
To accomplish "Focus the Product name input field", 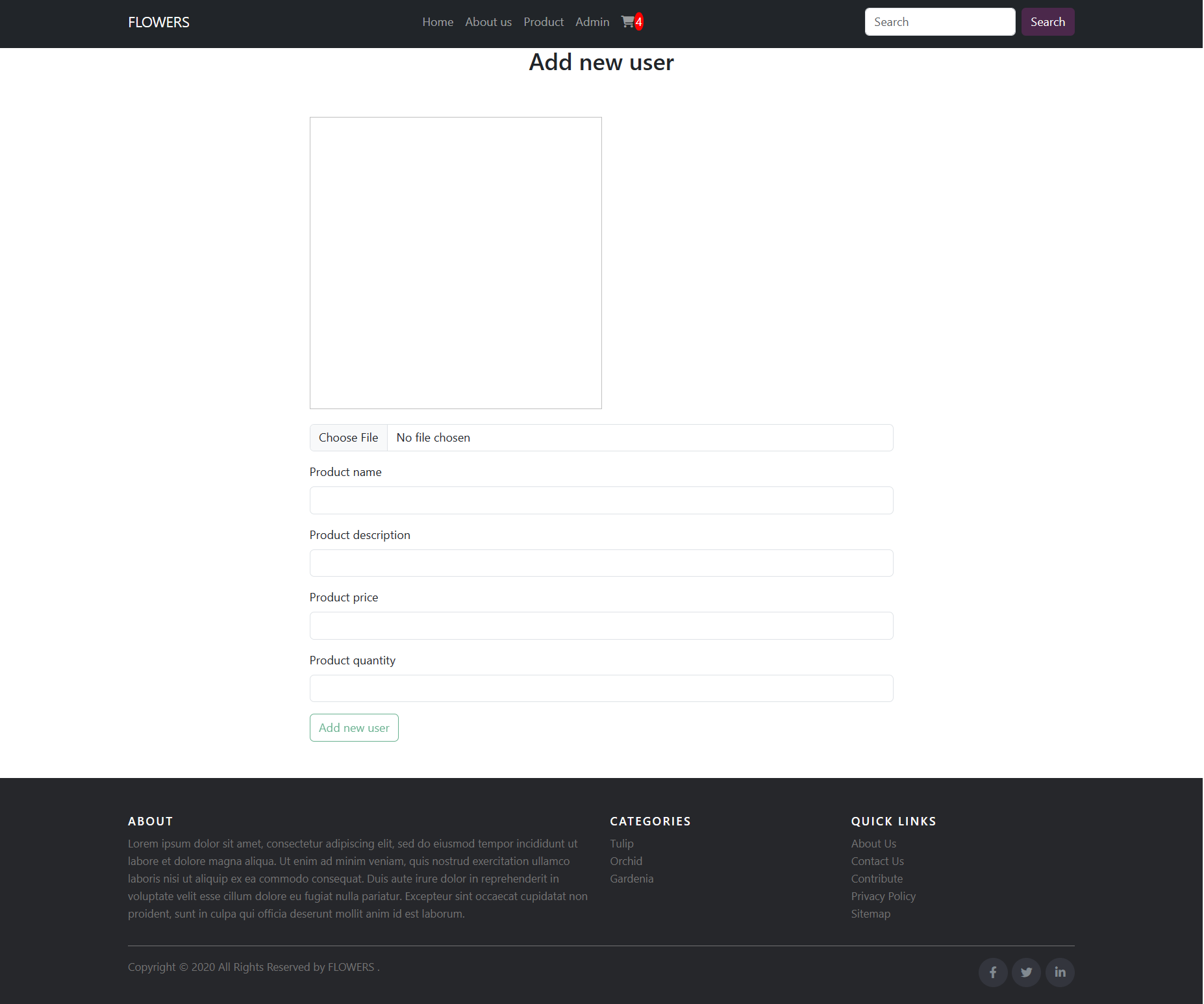I will [x=601, y=500].
